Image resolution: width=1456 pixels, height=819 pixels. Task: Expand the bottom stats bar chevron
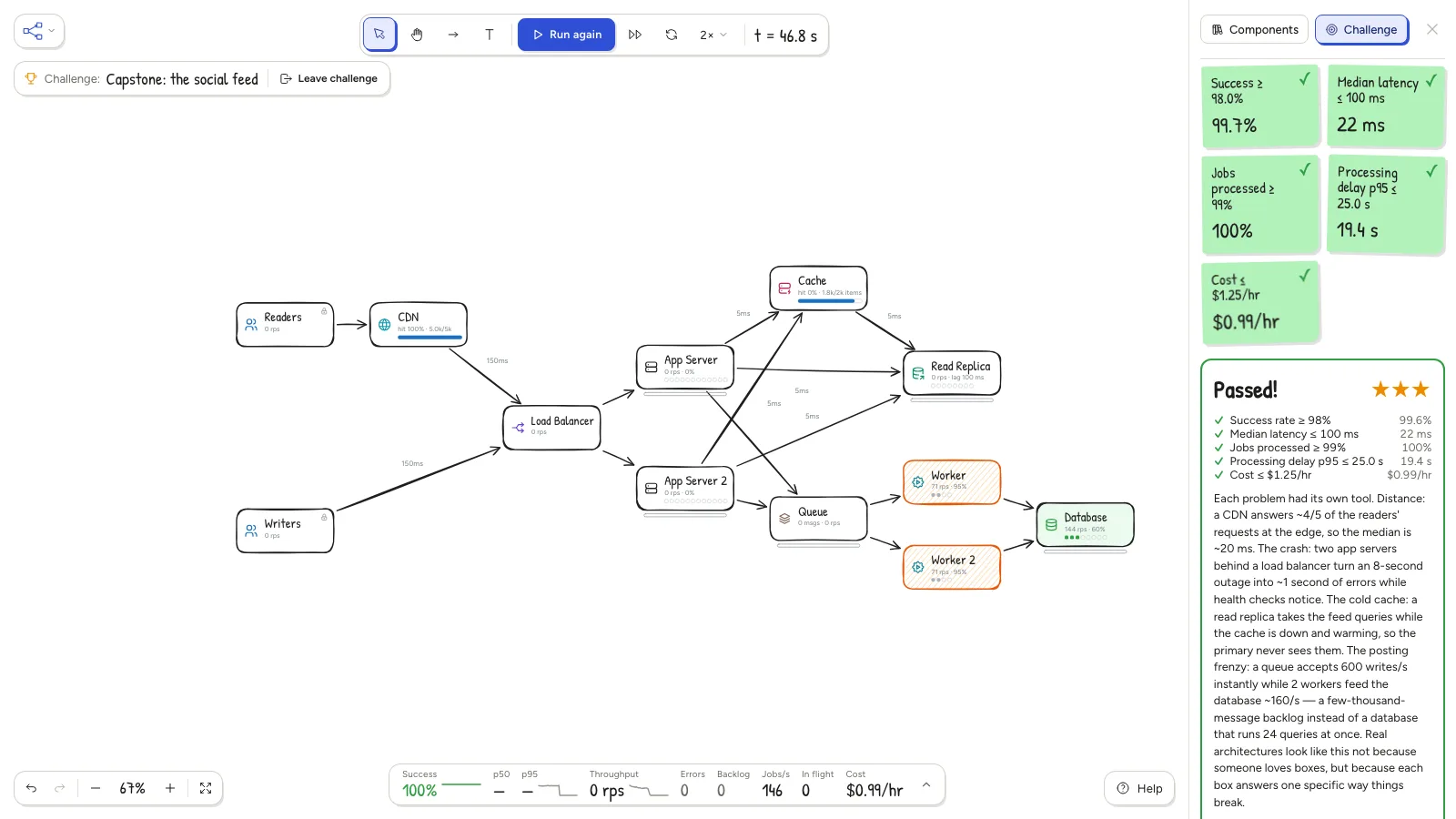pos(926,784)
